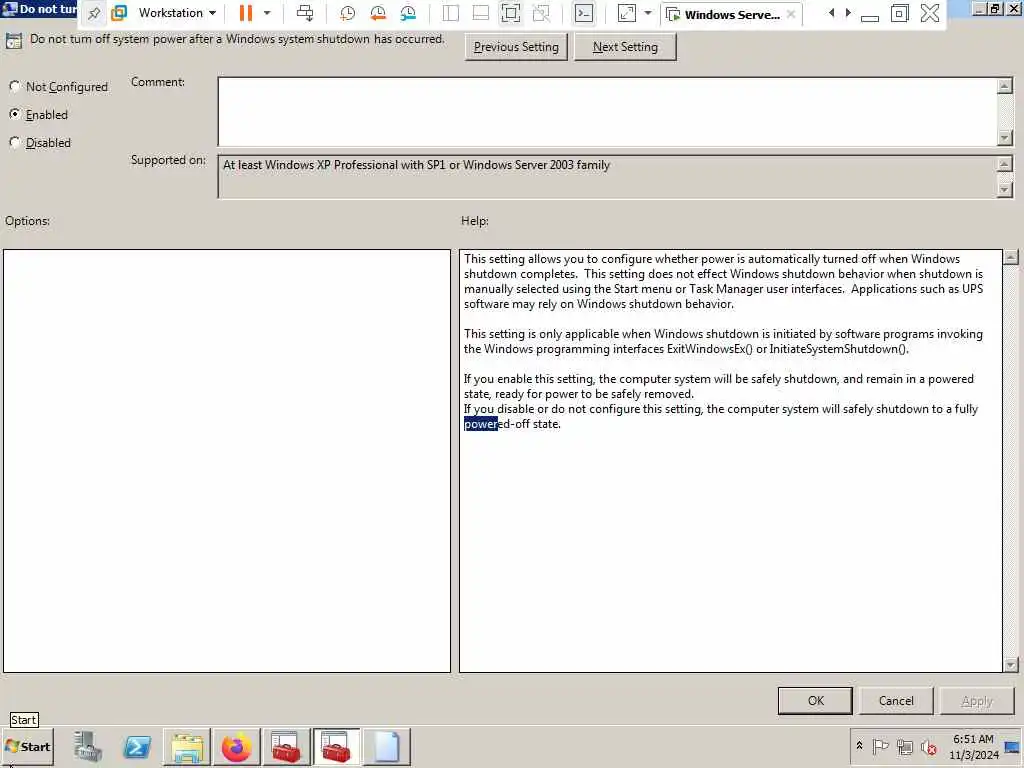Take a snapshot of the virtual machine

(347, 13)
